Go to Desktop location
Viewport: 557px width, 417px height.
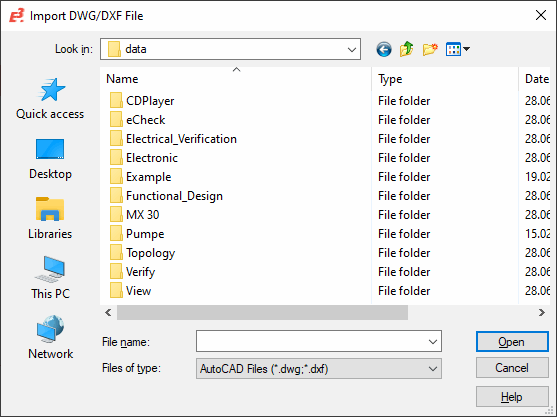click(50, 159)
